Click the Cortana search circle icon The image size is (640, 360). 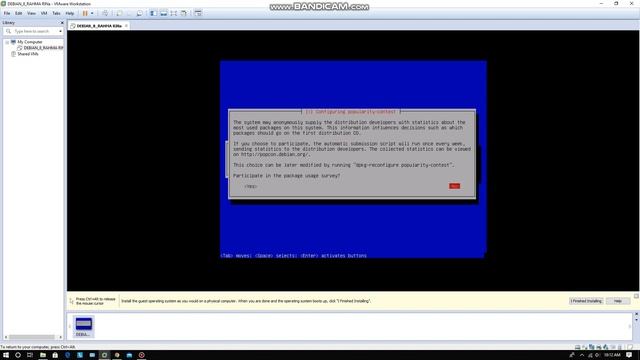(18, 355)
